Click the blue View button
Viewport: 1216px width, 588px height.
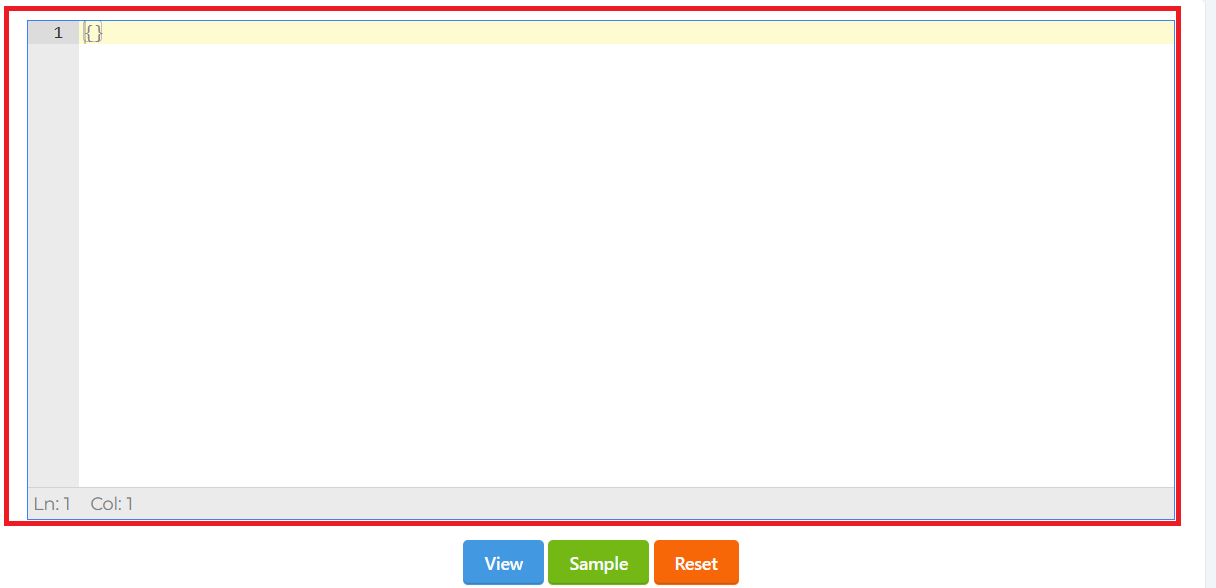click(x=503, y=563)
